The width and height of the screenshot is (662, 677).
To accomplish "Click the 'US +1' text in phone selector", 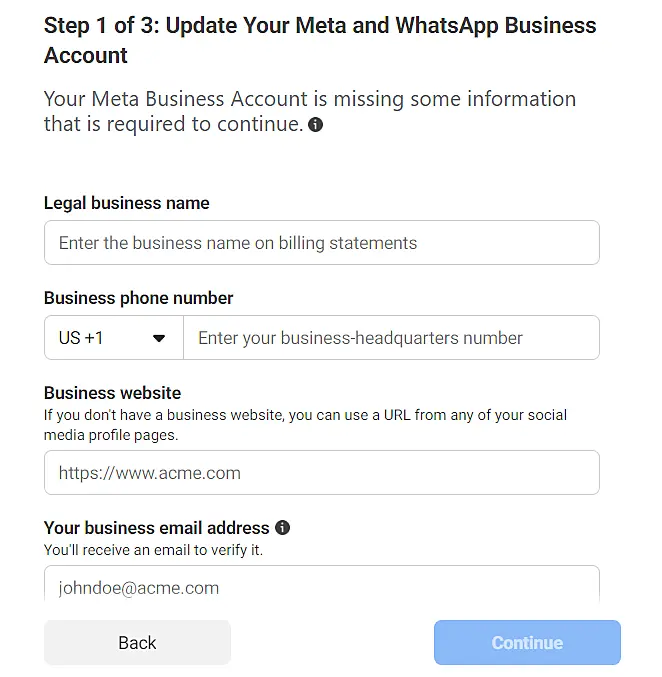I will [81, 338].
